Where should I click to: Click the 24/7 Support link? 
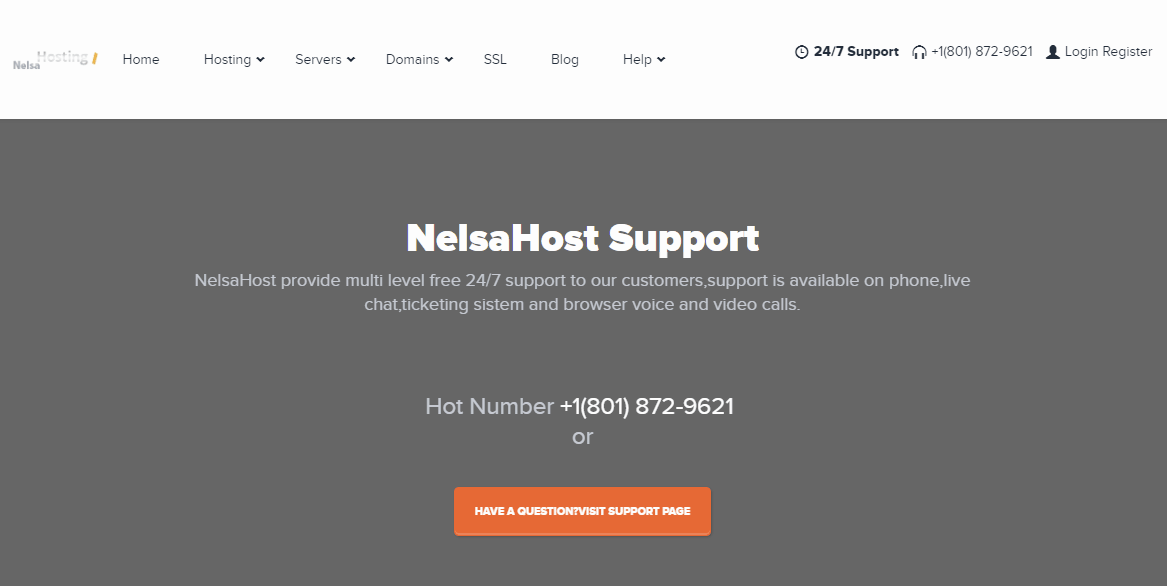[856, 52]
